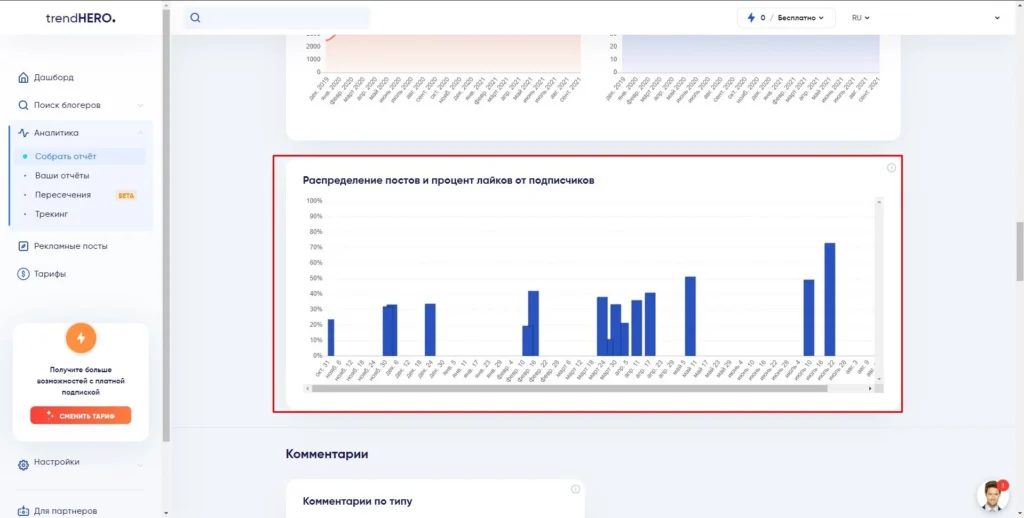Click the trendHERO logo
The height and width of the screenshot is (518, 1024).
[80, 18]
